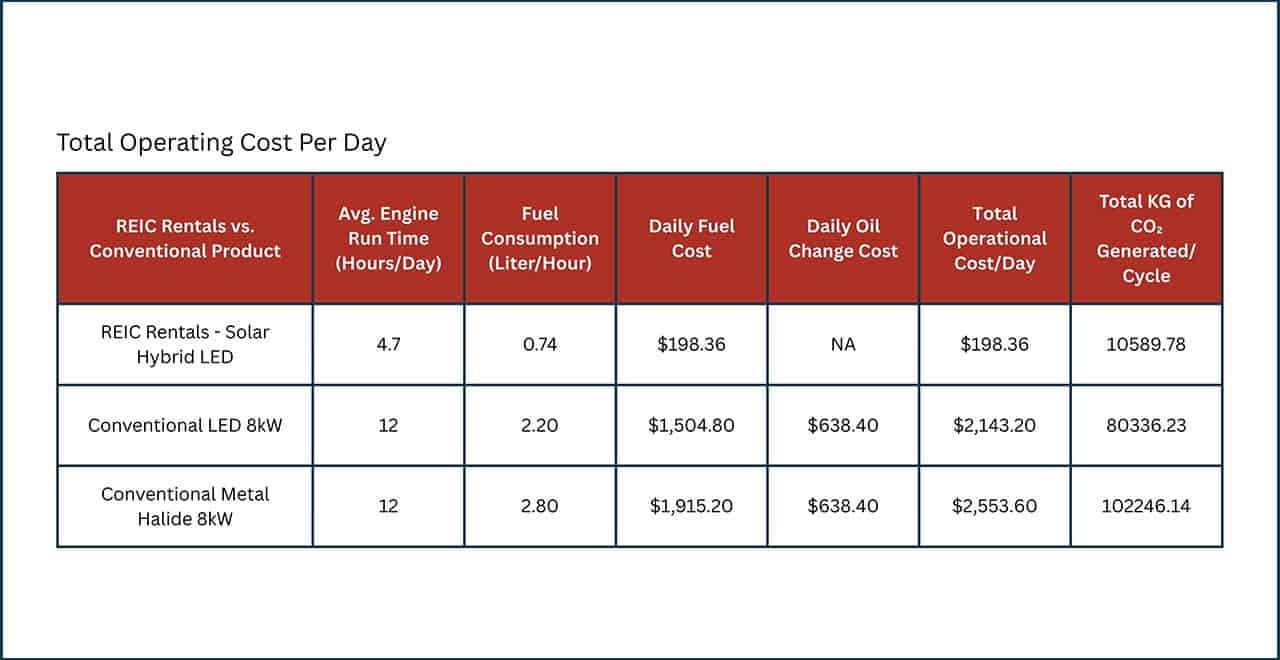Select the 10589.78 CO₂ value cell

(x=1146, y=344)
